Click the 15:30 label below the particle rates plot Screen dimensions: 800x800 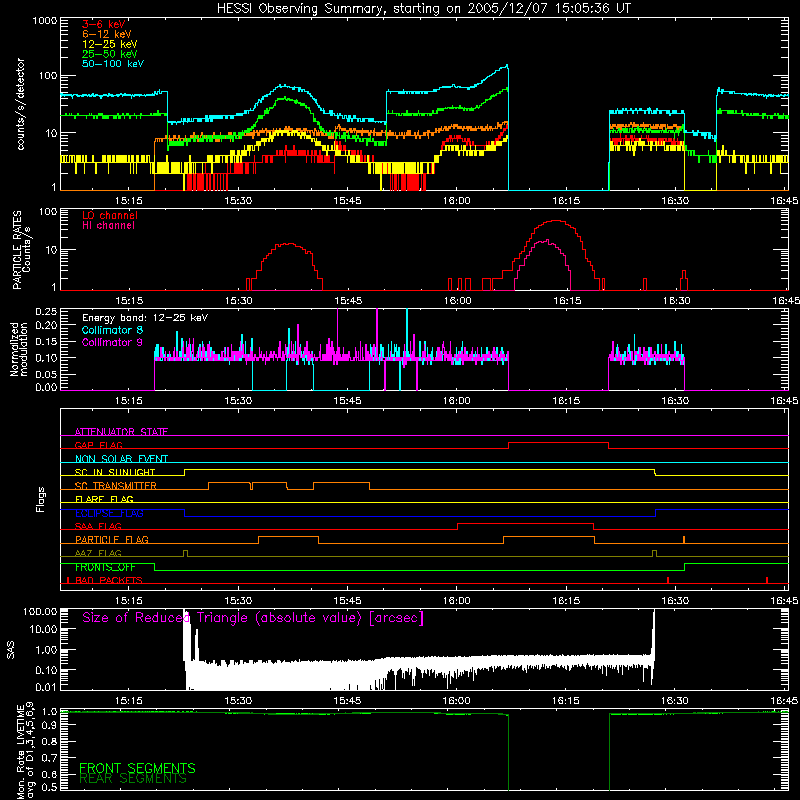click(238, 301)
